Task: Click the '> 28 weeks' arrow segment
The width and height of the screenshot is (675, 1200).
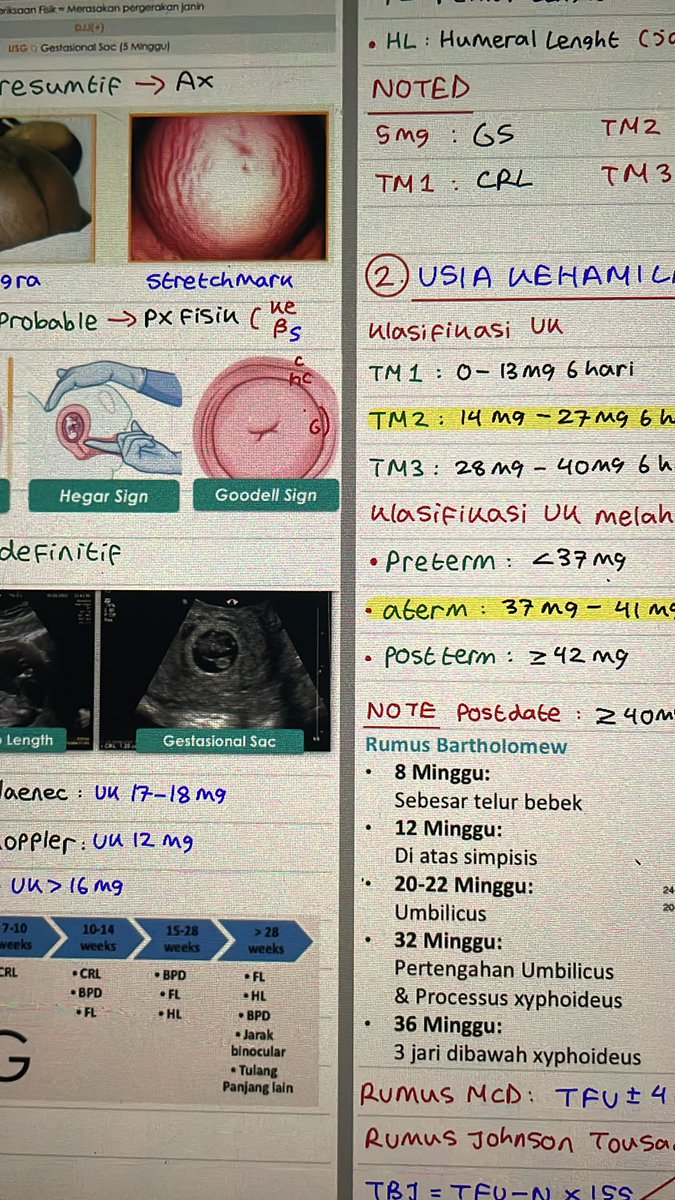Action: tap(265, 943)
